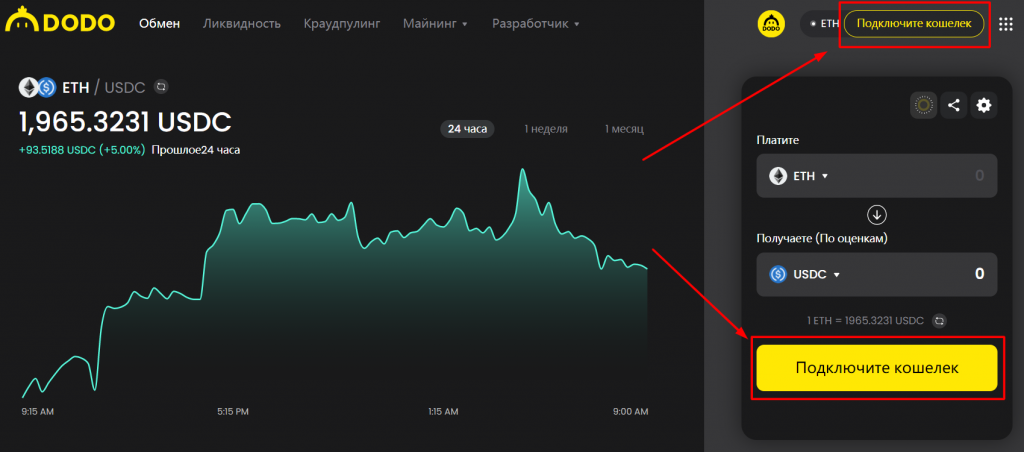Click the 1,965.3231 USDC price text

click(x=125, y=121)
